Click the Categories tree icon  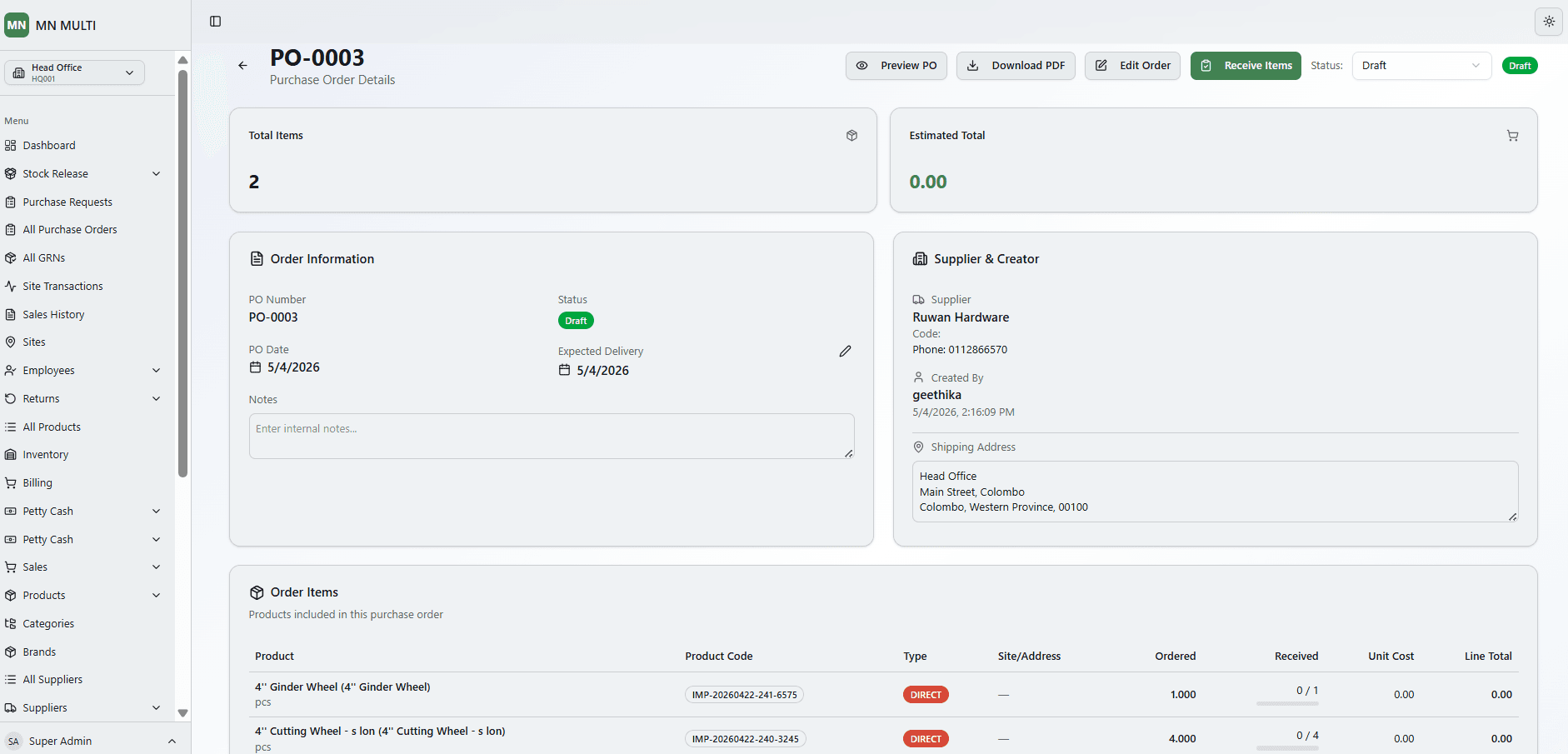click(x=11, y=624)
